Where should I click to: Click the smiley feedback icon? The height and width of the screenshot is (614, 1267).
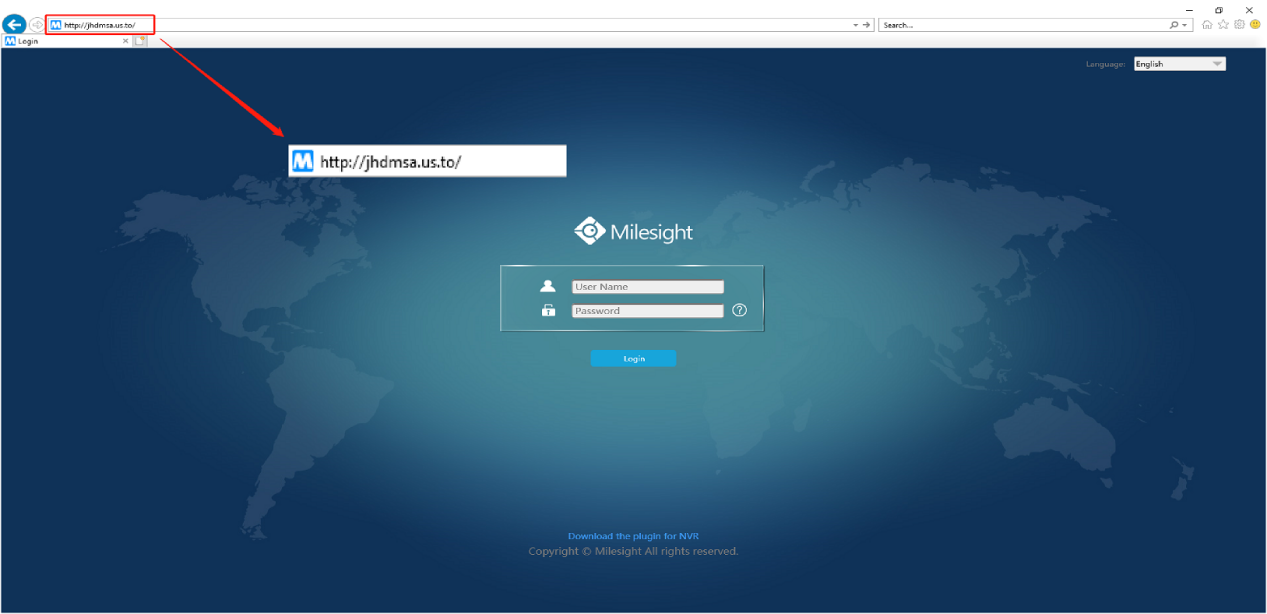pyautogui.click(x=1255, y=24)
